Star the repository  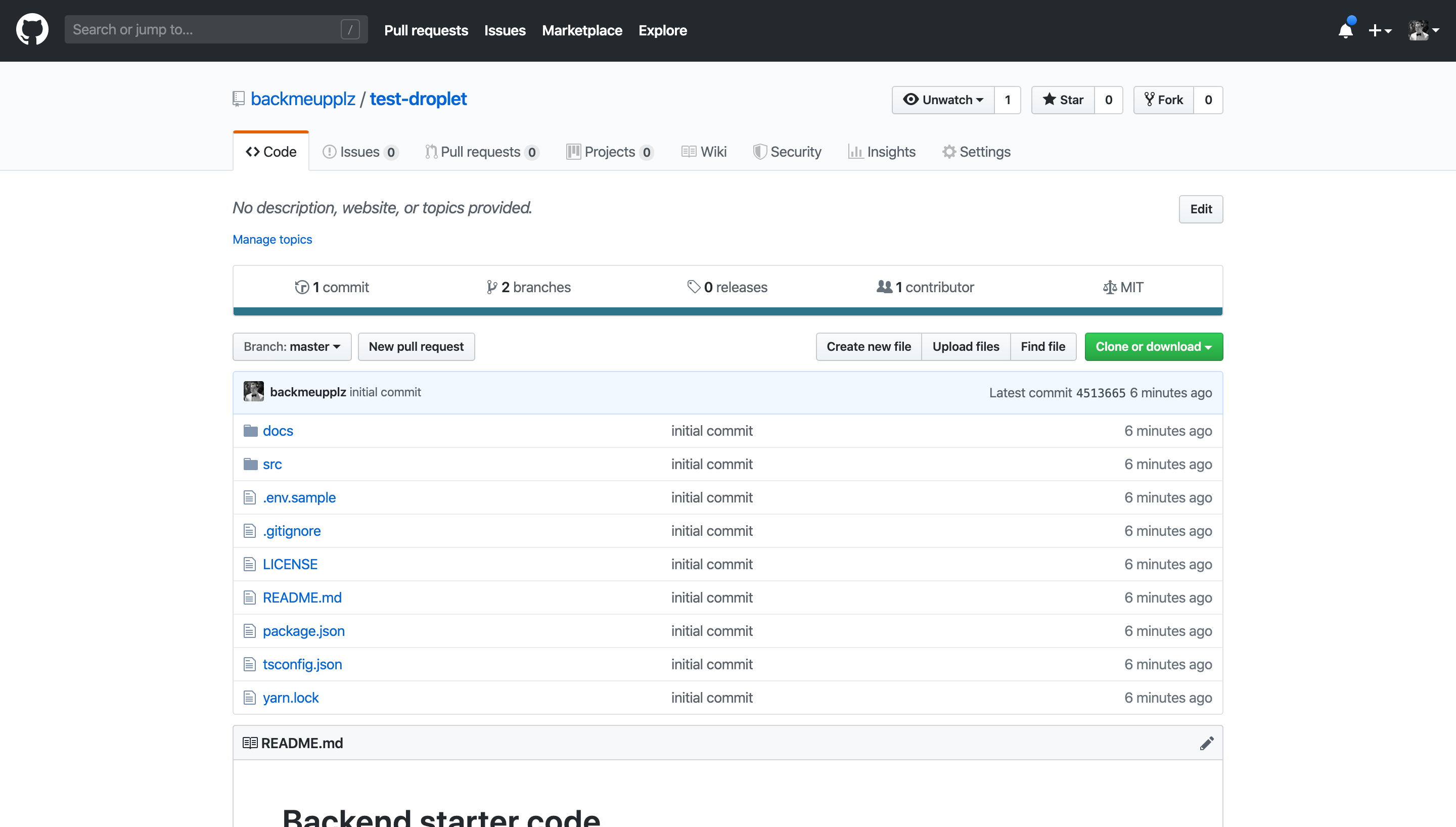(1063, 100)
